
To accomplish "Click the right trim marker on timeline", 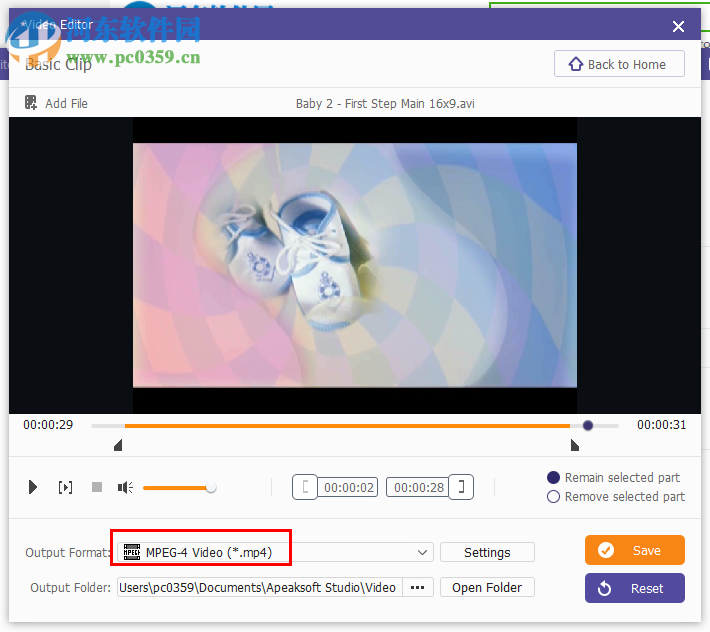I will [x=575, y=445].
